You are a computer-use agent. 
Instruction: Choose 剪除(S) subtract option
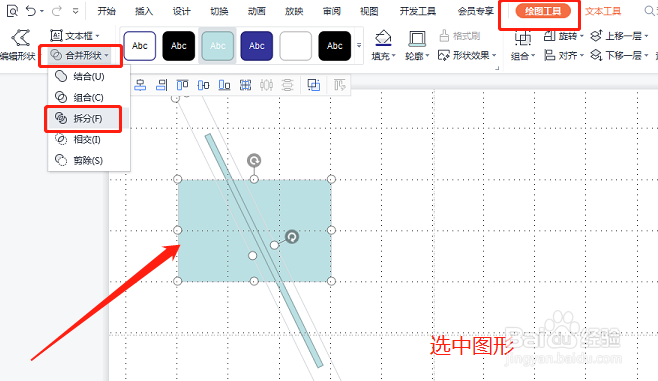coord(88,160)
